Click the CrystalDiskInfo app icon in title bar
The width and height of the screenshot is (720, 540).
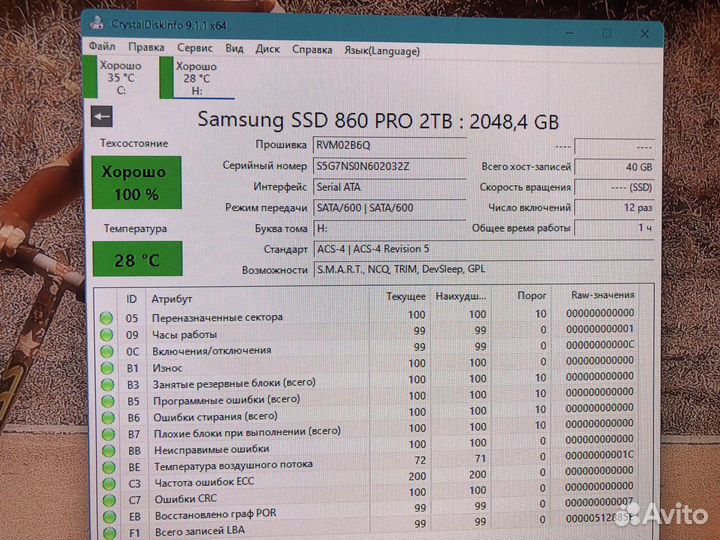96,22
